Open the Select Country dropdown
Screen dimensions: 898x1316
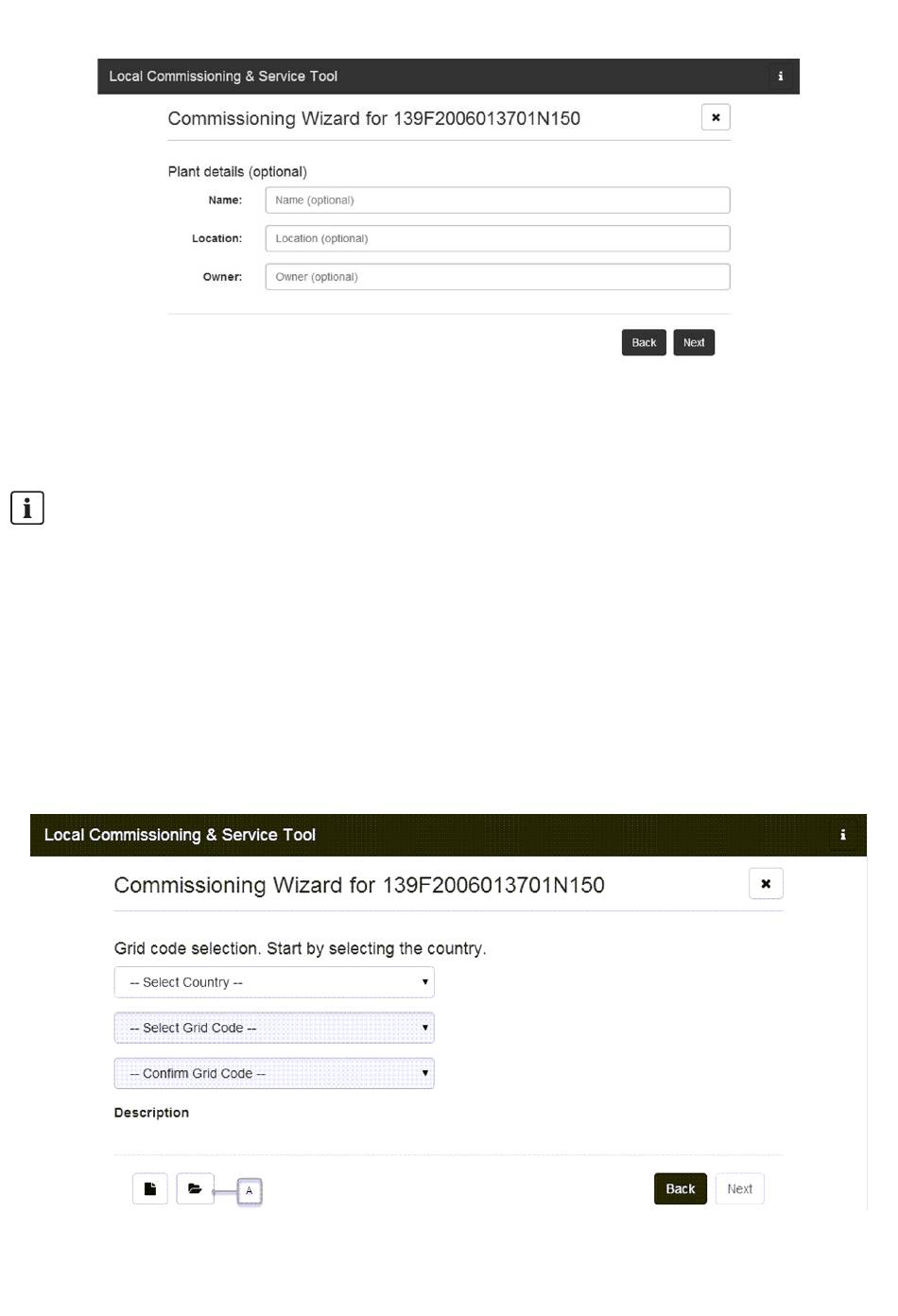point(274,982)
